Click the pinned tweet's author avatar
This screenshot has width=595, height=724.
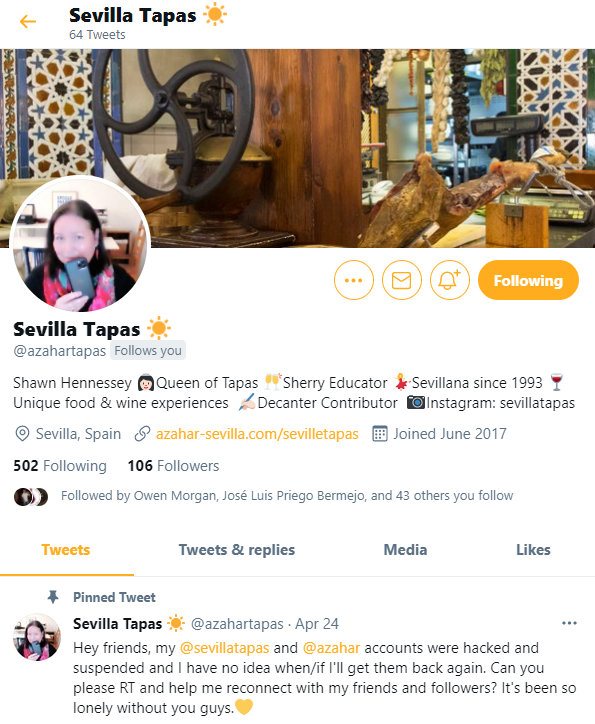(x=36, y=637)
